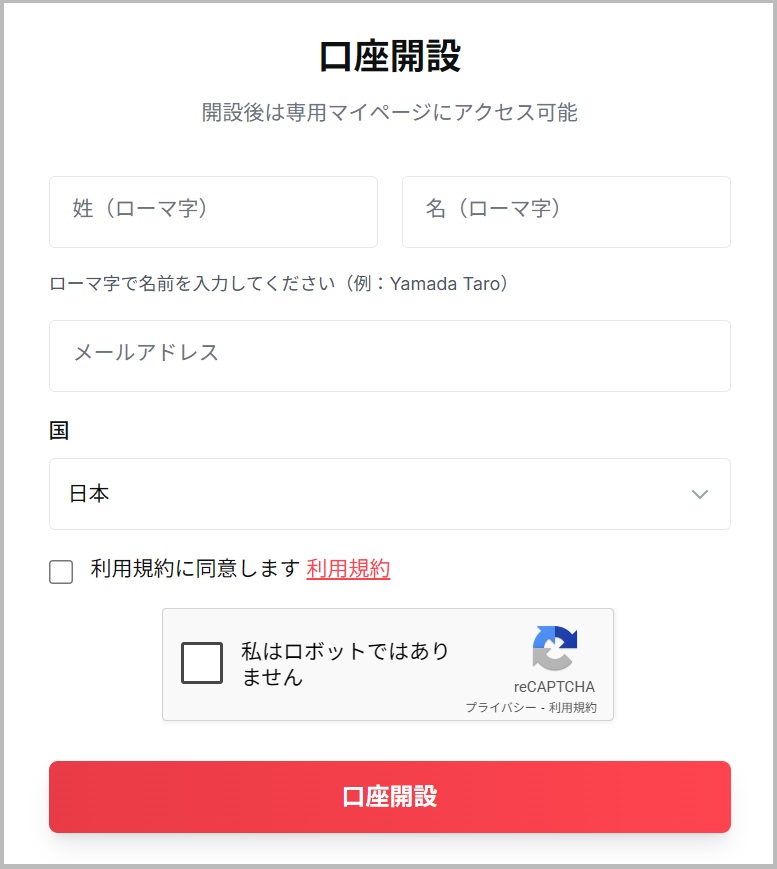Focus the 姓(ローマ字) last name field

point(213,212)
